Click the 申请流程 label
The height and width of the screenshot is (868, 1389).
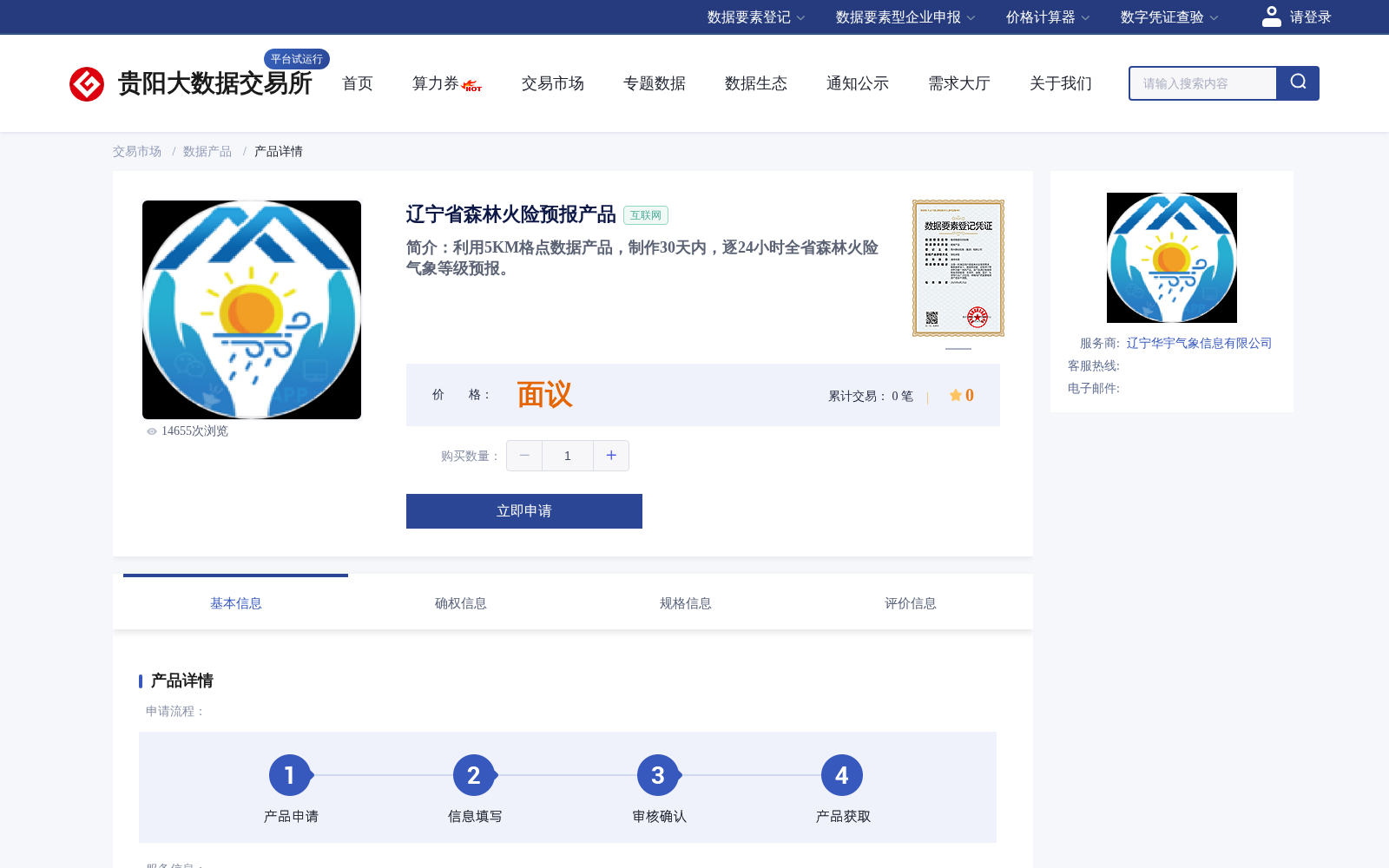tap(175, 712)
